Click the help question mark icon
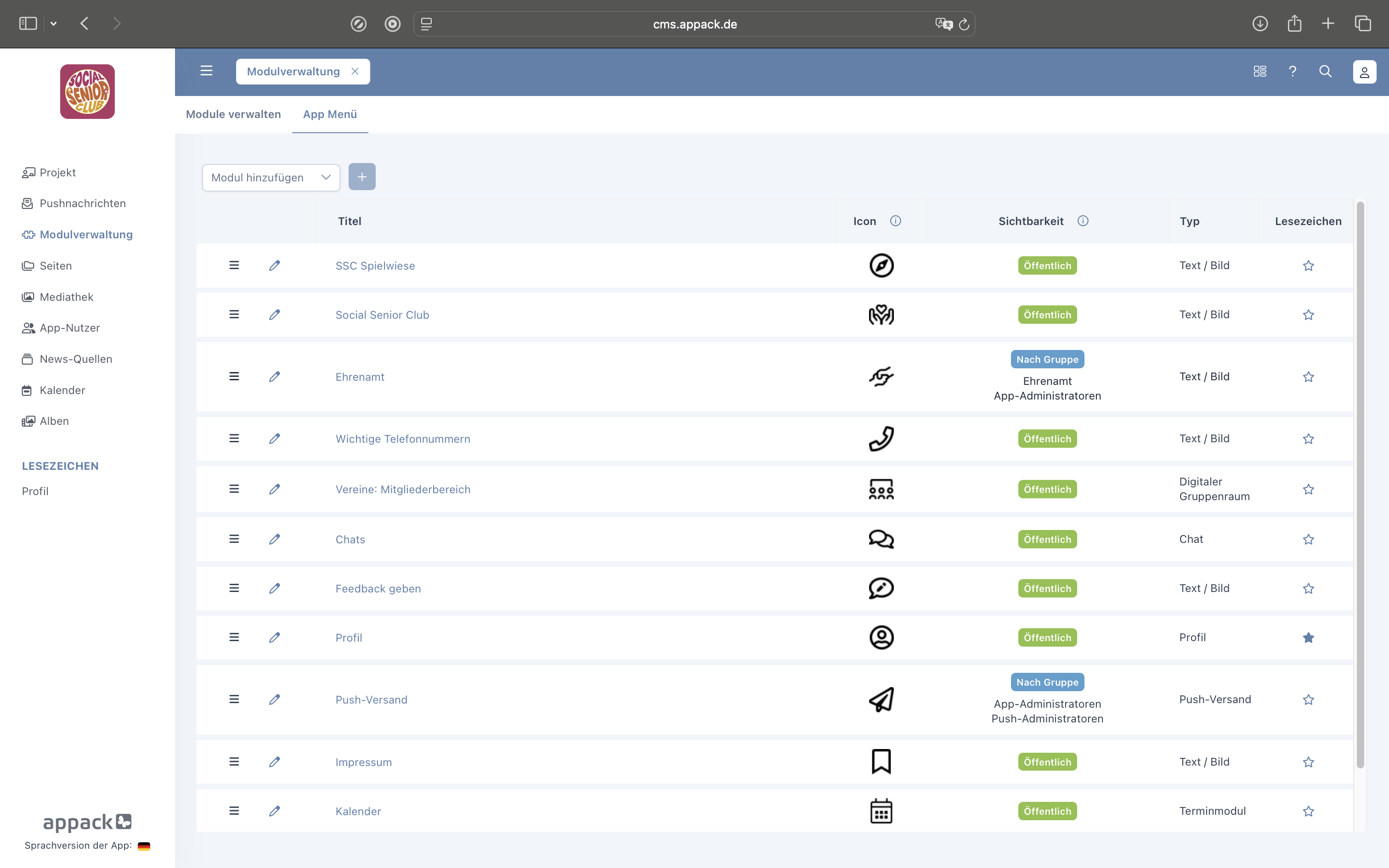Image resolution: width=1389 pixels, height=868 pixels. [1293, 71]
